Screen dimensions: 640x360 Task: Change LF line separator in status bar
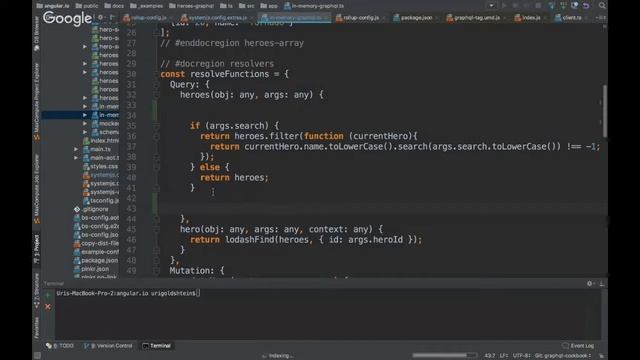click(x=504, y=356)
